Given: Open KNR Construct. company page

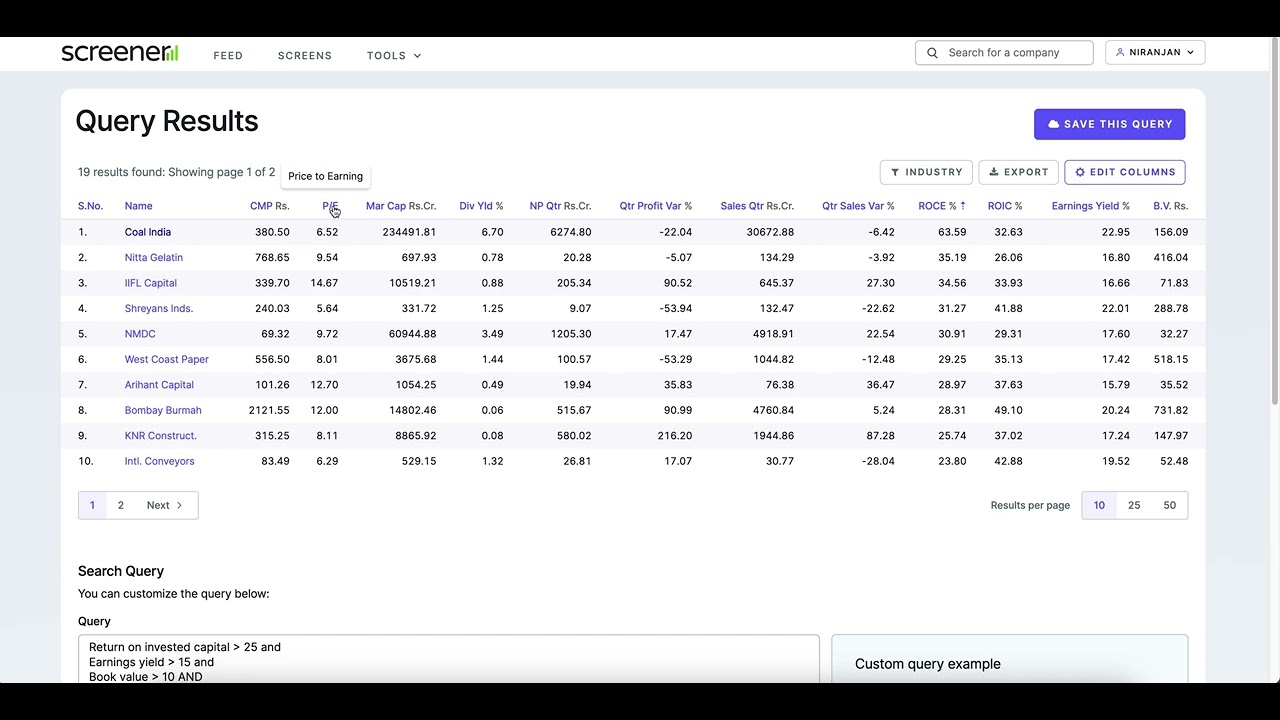Looking at the screenshot, I should click(161, 436).
